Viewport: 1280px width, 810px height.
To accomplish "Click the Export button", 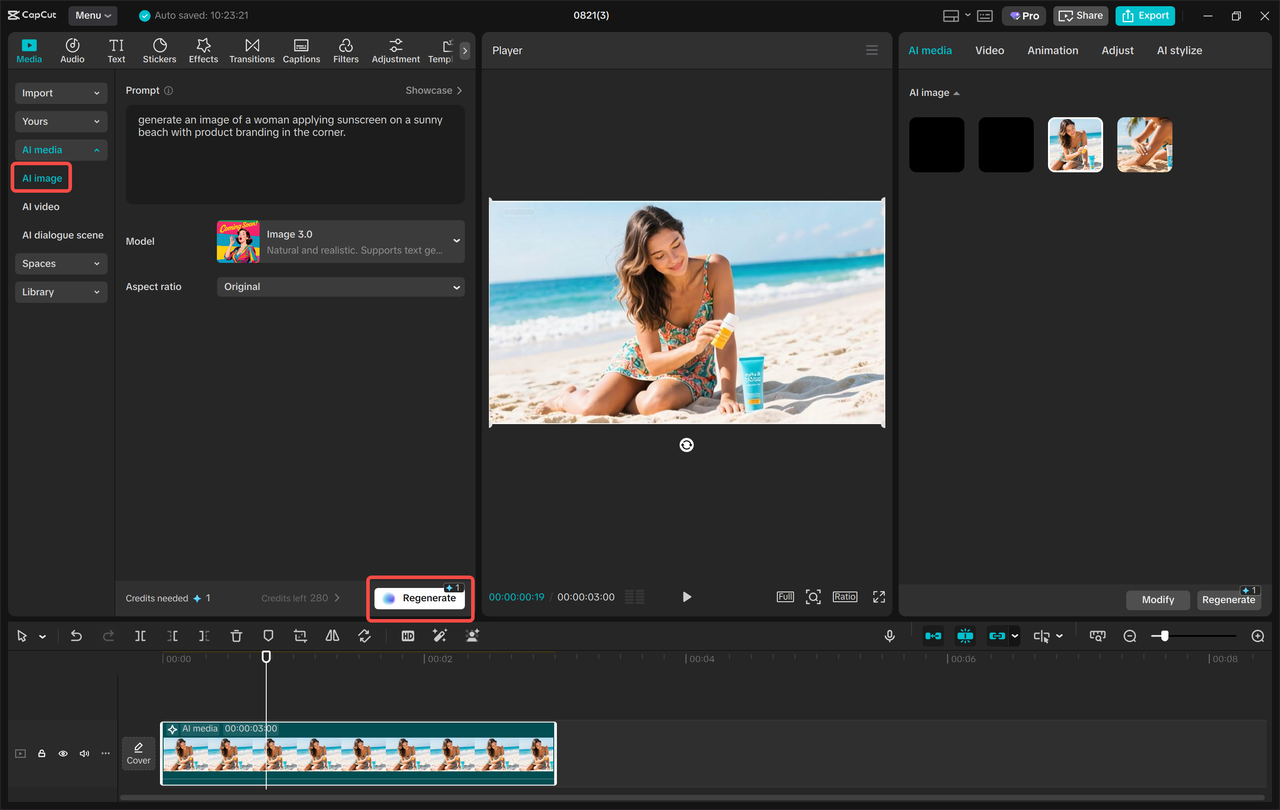I will coord(1144,15).
